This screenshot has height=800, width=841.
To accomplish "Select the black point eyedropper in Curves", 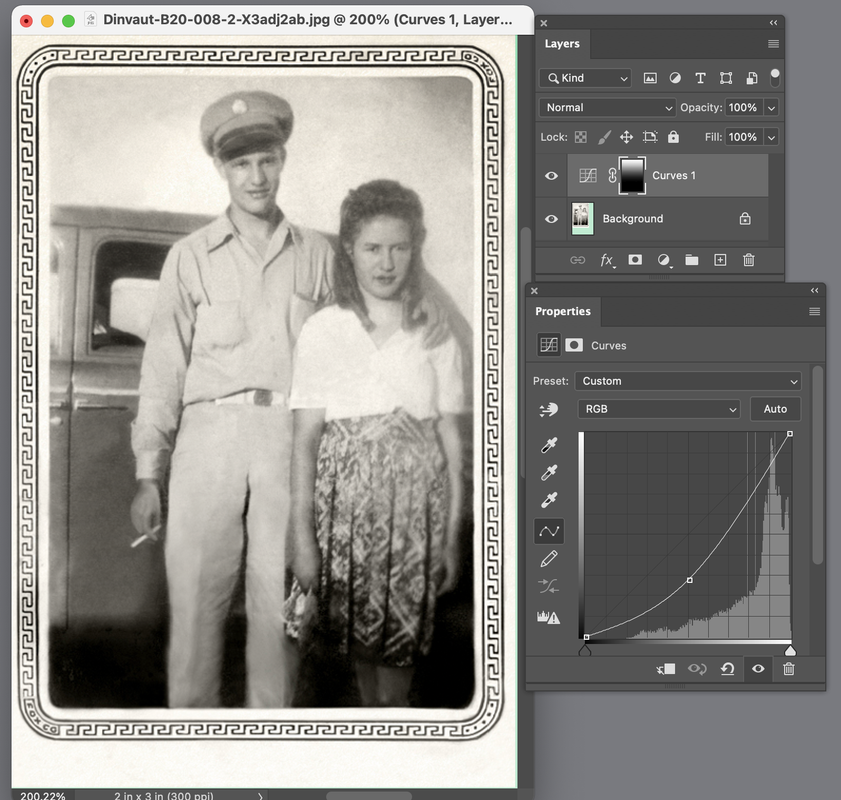I will (549, 446).
